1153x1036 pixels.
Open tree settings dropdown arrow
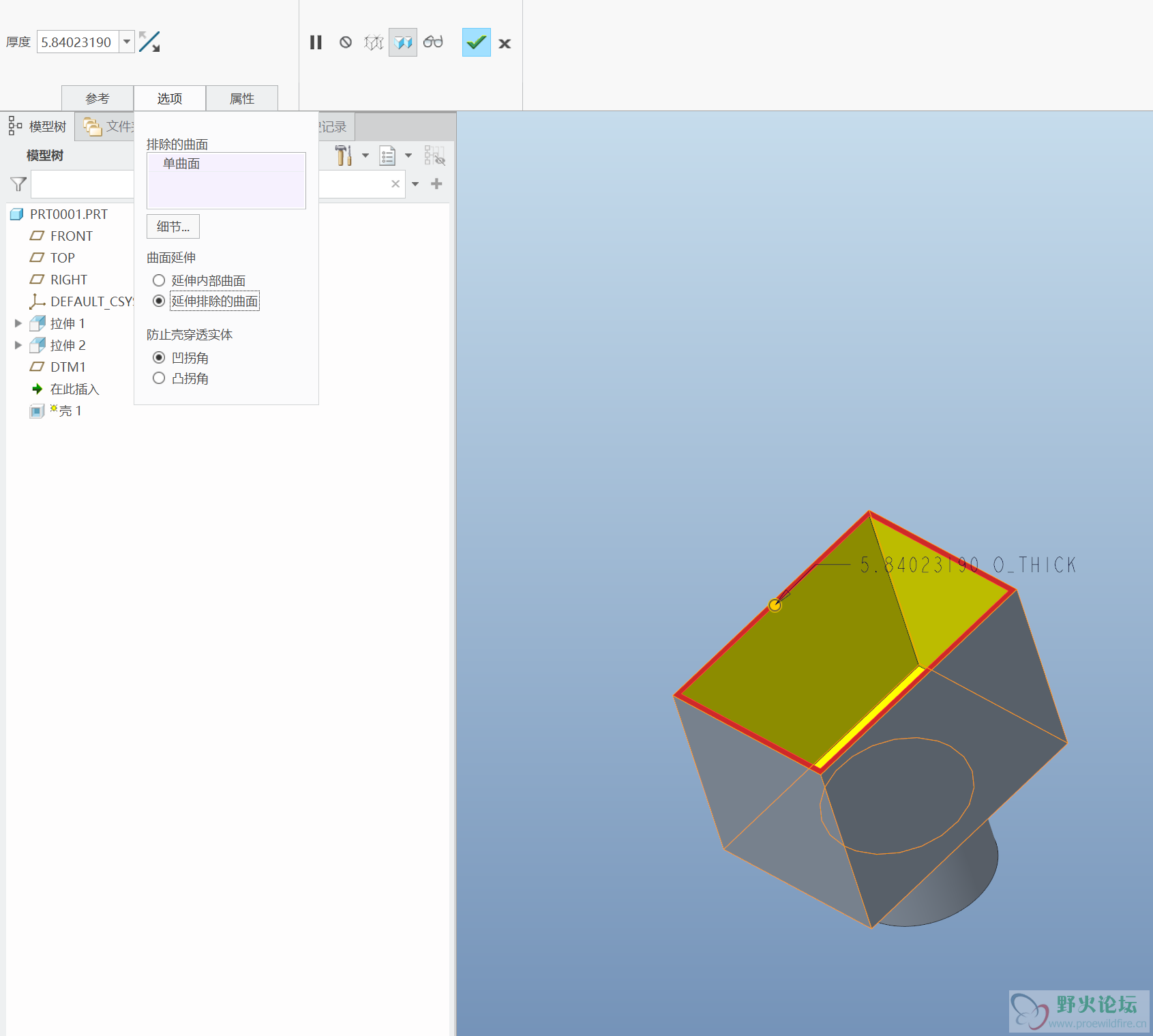tap(365, 156)
